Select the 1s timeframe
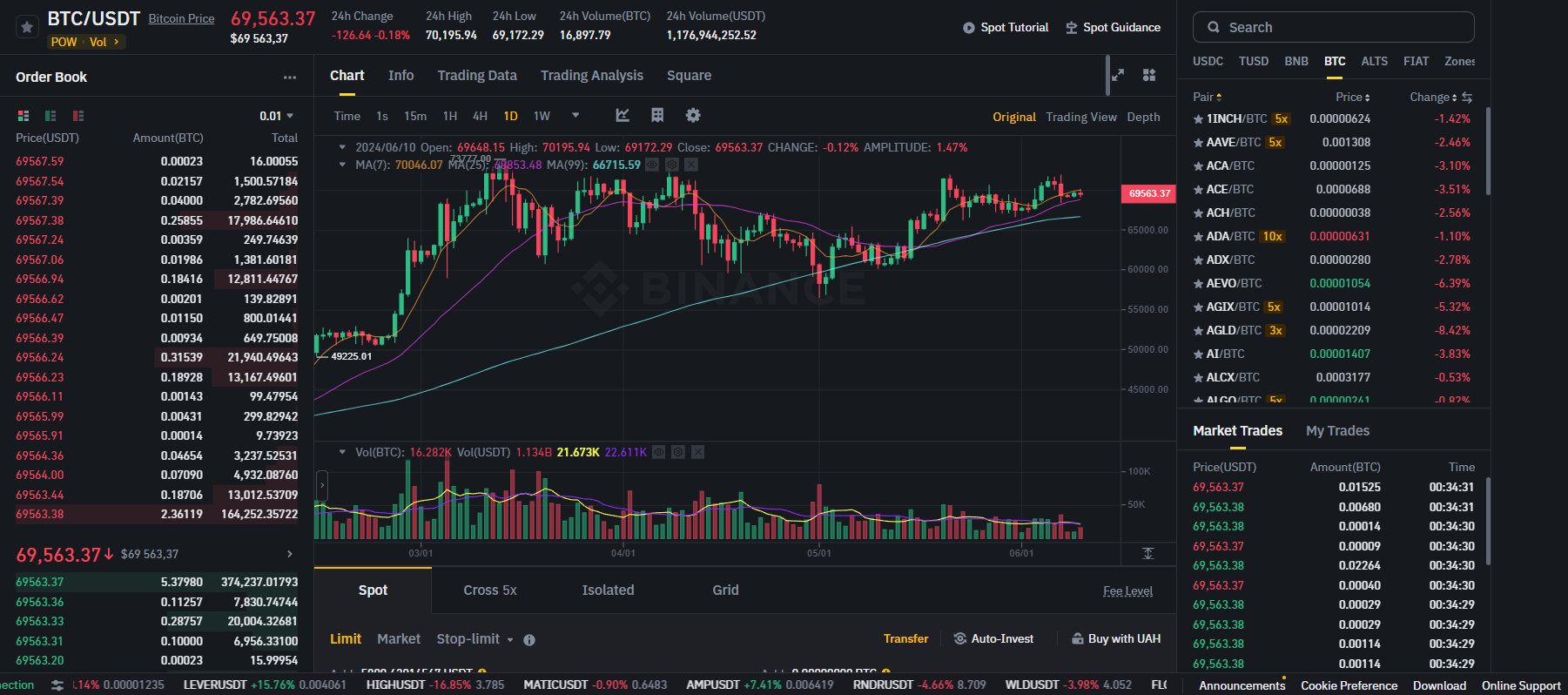This screenshot has width=1568, height=695. point(382,116)
